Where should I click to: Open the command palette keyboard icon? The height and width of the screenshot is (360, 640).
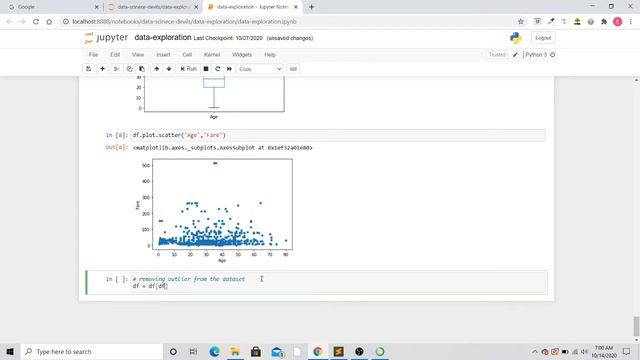click(x=293, y=69)
